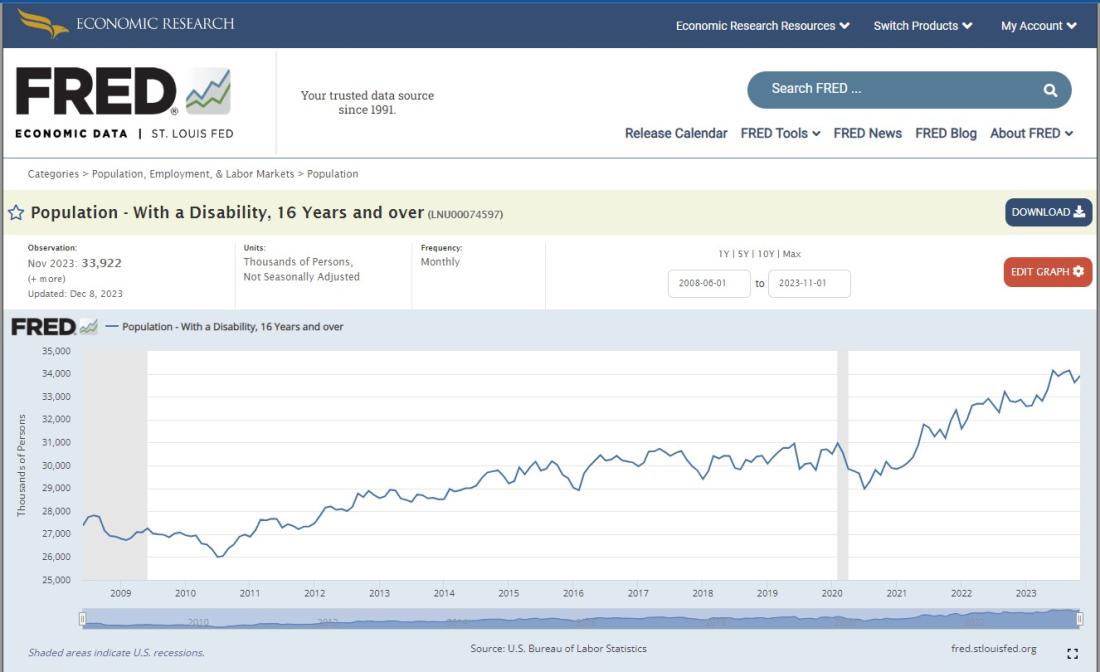Viewport: 1100px width, 672px height.
Task: Click the 2015 x-axis label
Action: [509, 593]
